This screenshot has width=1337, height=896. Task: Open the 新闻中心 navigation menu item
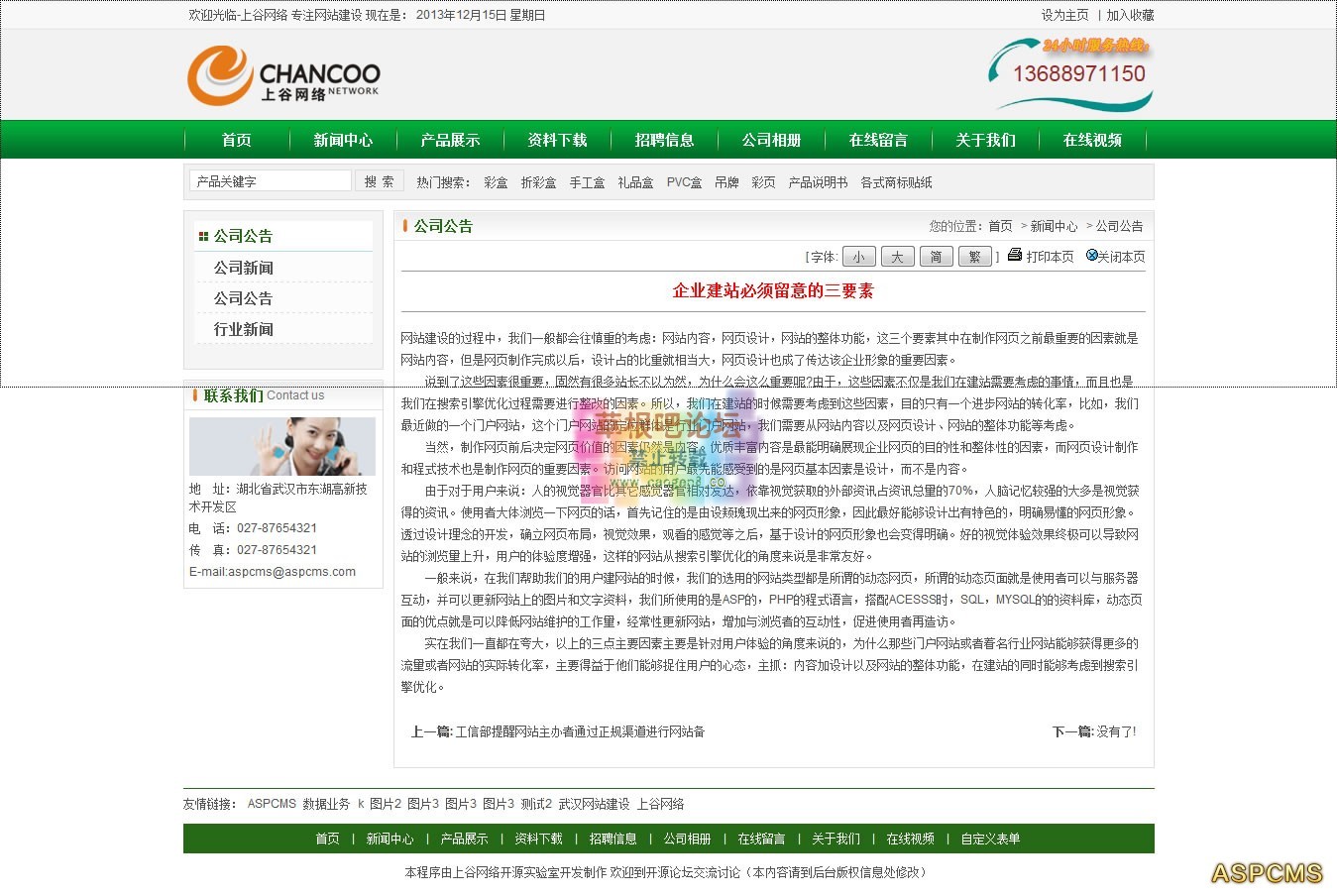[343, 140]
